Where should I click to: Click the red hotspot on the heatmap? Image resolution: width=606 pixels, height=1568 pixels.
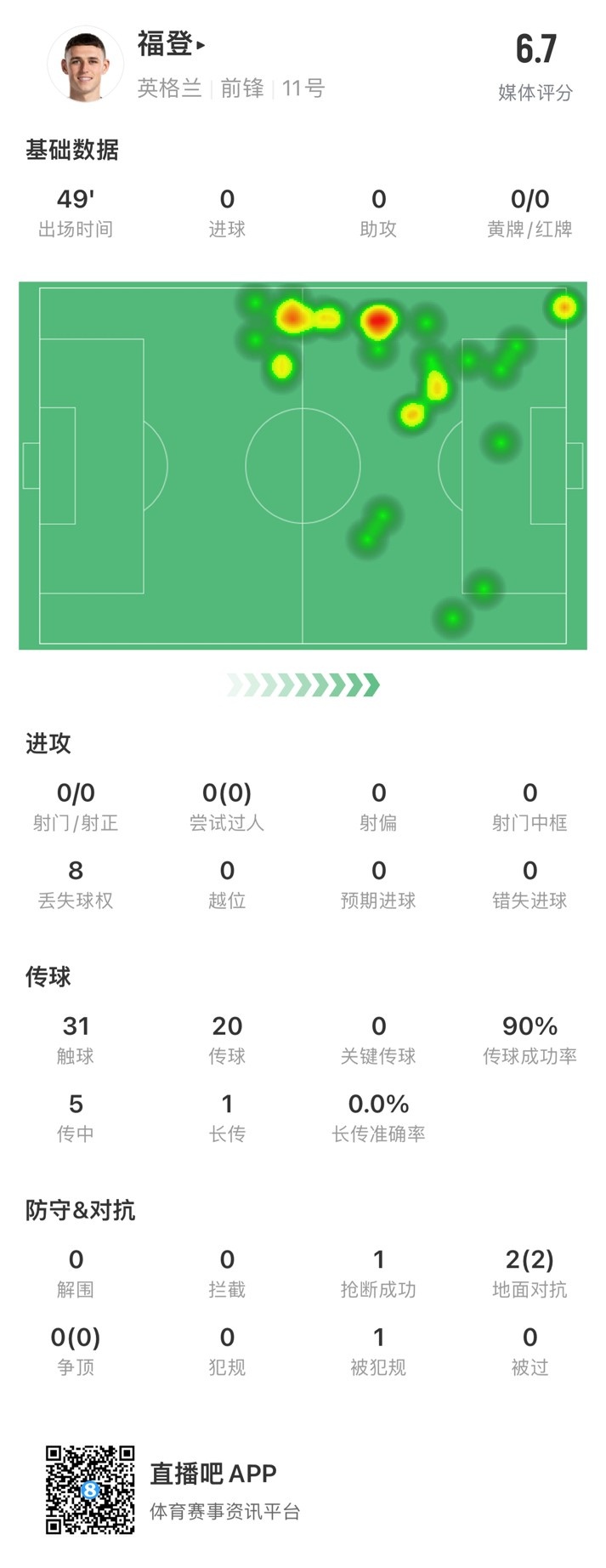point(378,321)
